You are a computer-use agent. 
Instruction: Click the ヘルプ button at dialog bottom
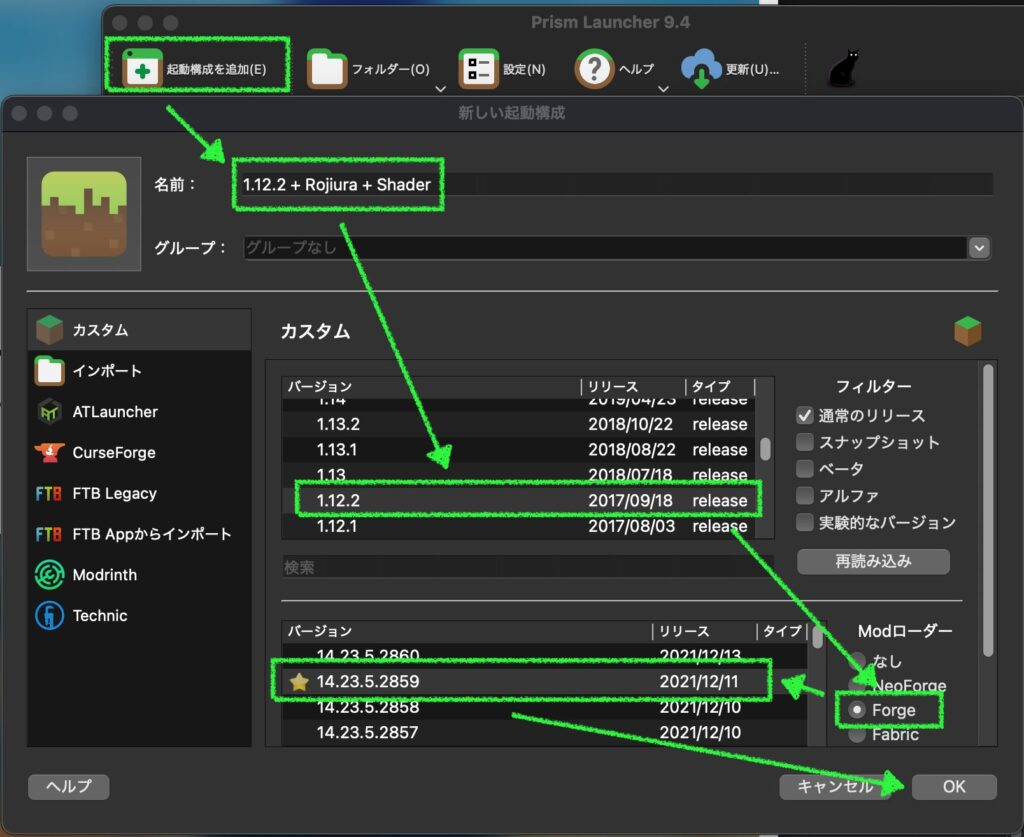tap(69, 786)
